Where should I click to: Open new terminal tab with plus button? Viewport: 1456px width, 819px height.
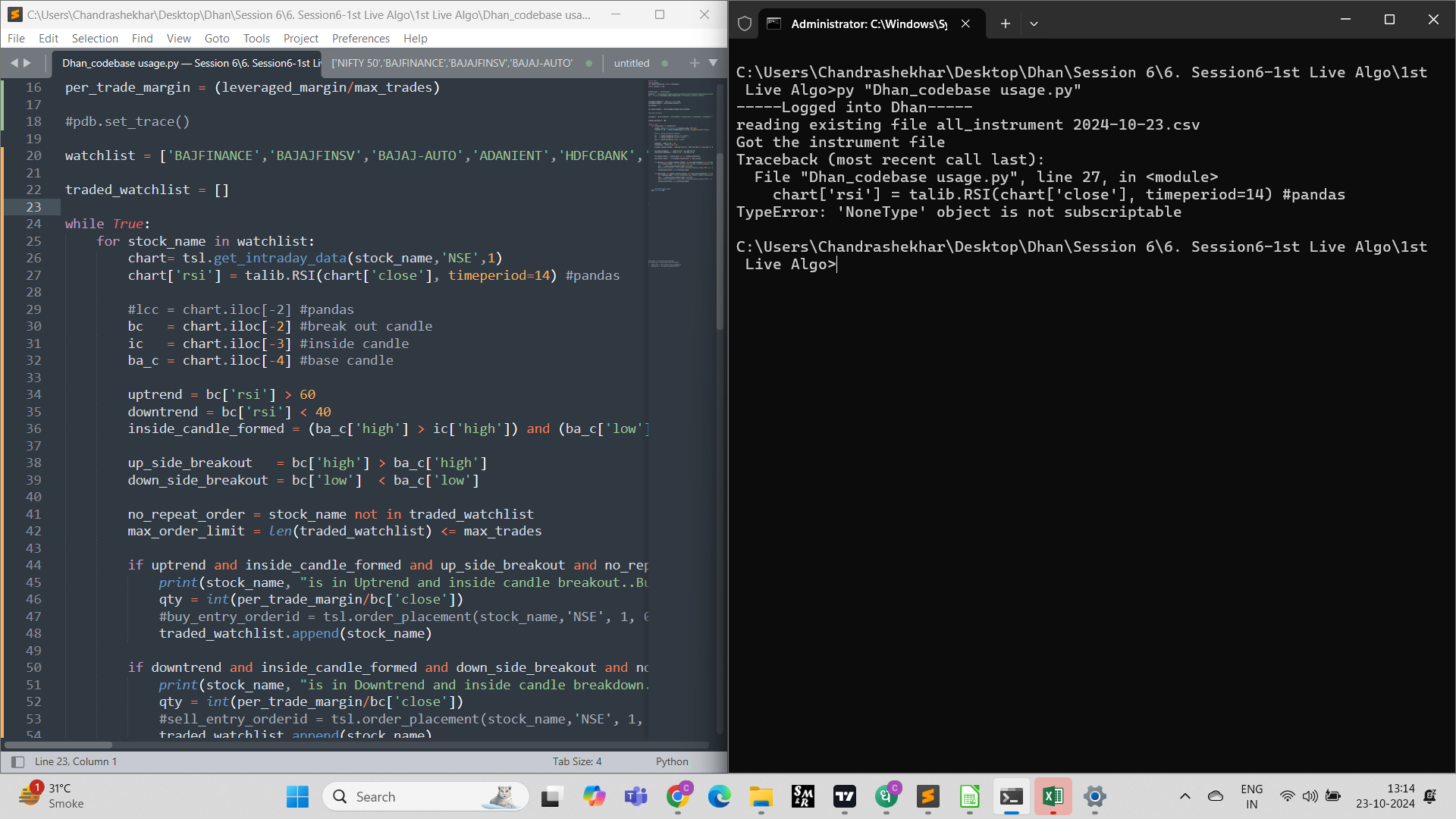pos(1005,24)
